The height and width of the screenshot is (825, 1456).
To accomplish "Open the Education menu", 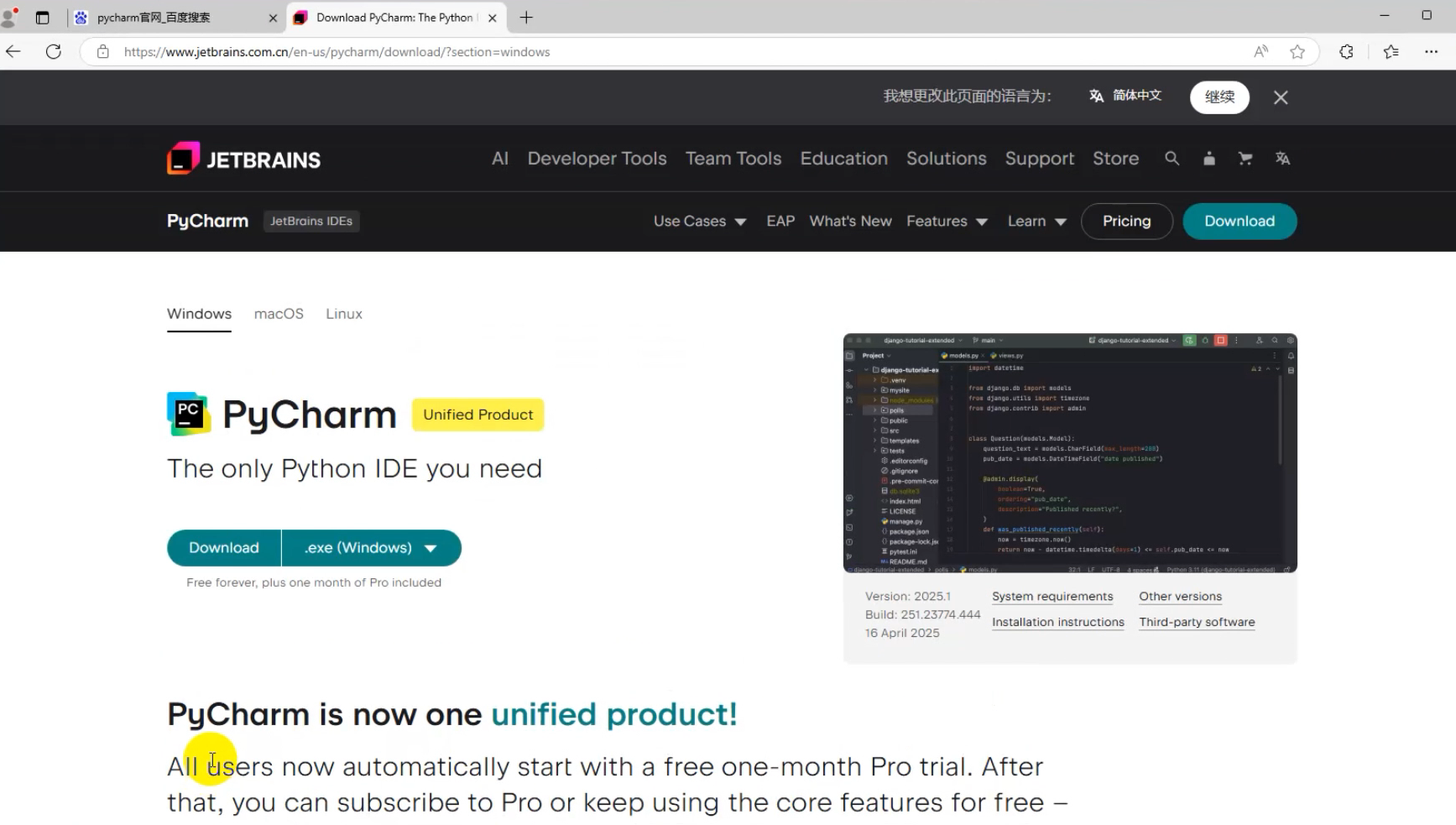I will (843, 159).
